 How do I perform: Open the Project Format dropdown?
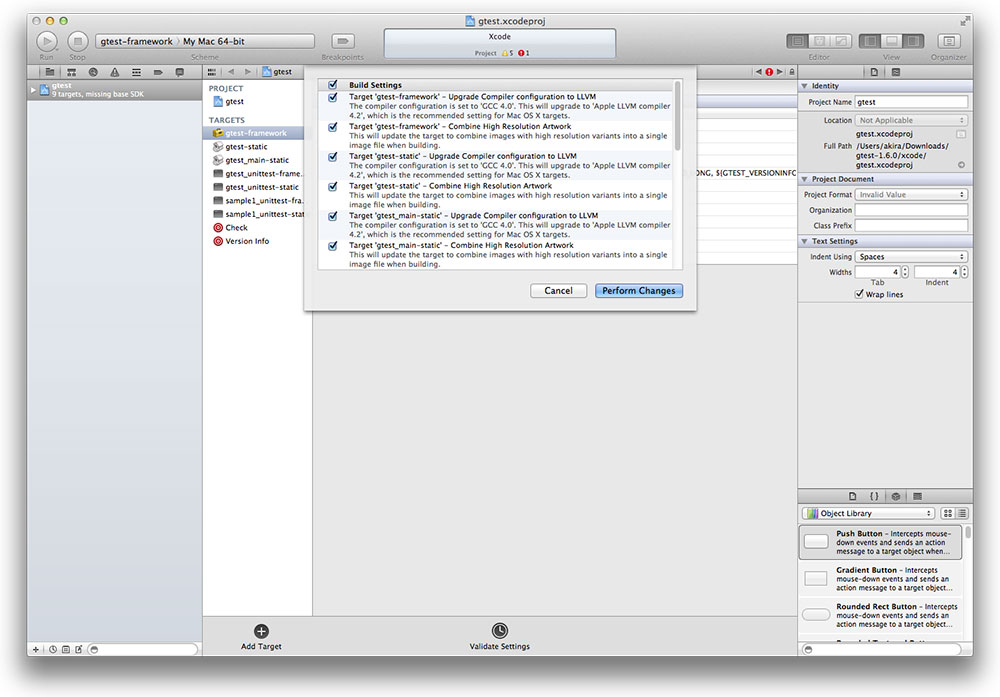click(911, 194)
